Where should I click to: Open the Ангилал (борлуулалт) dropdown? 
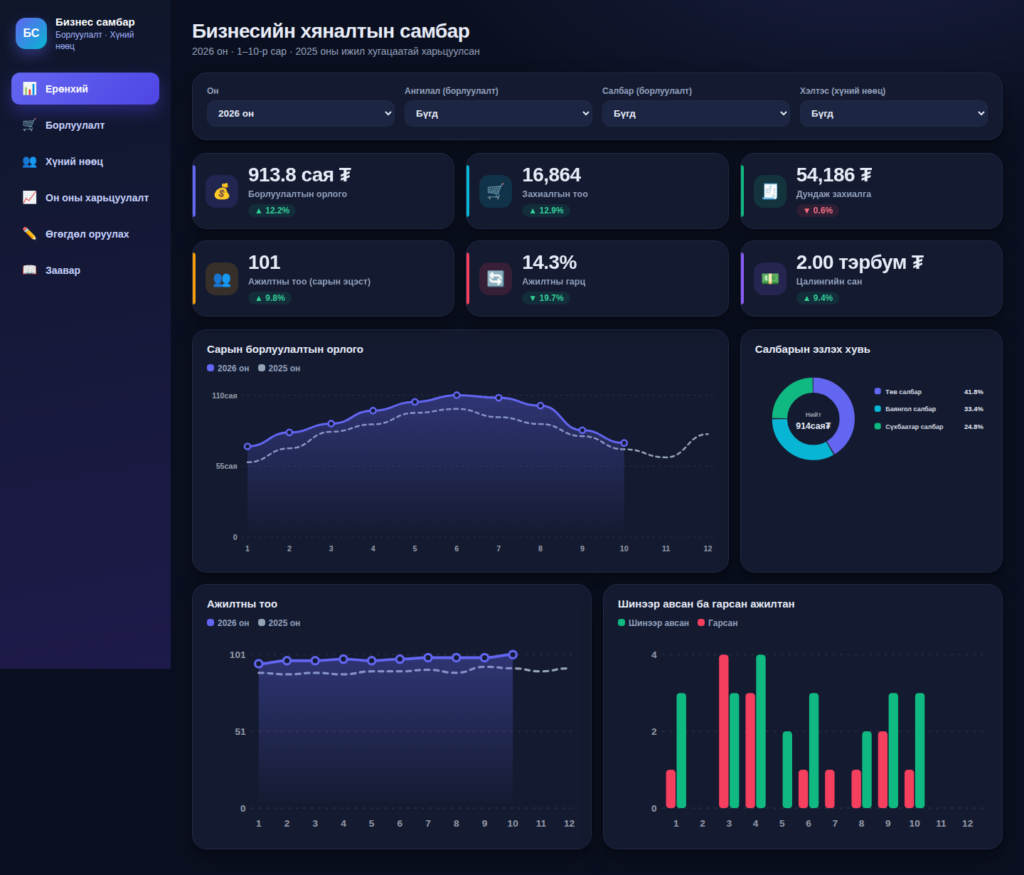tap(498, 114)
